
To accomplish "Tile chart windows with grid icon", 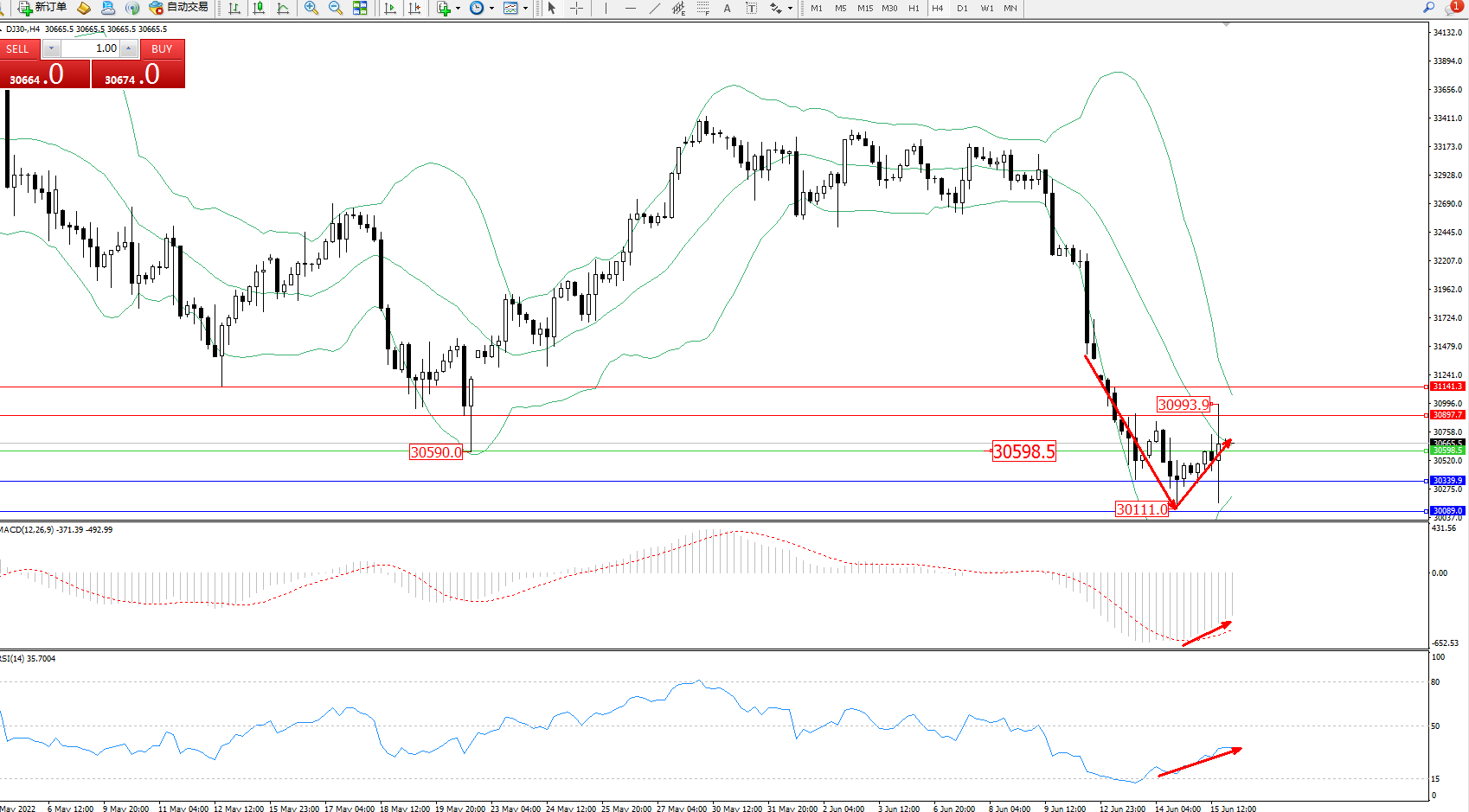I will 360,8.
